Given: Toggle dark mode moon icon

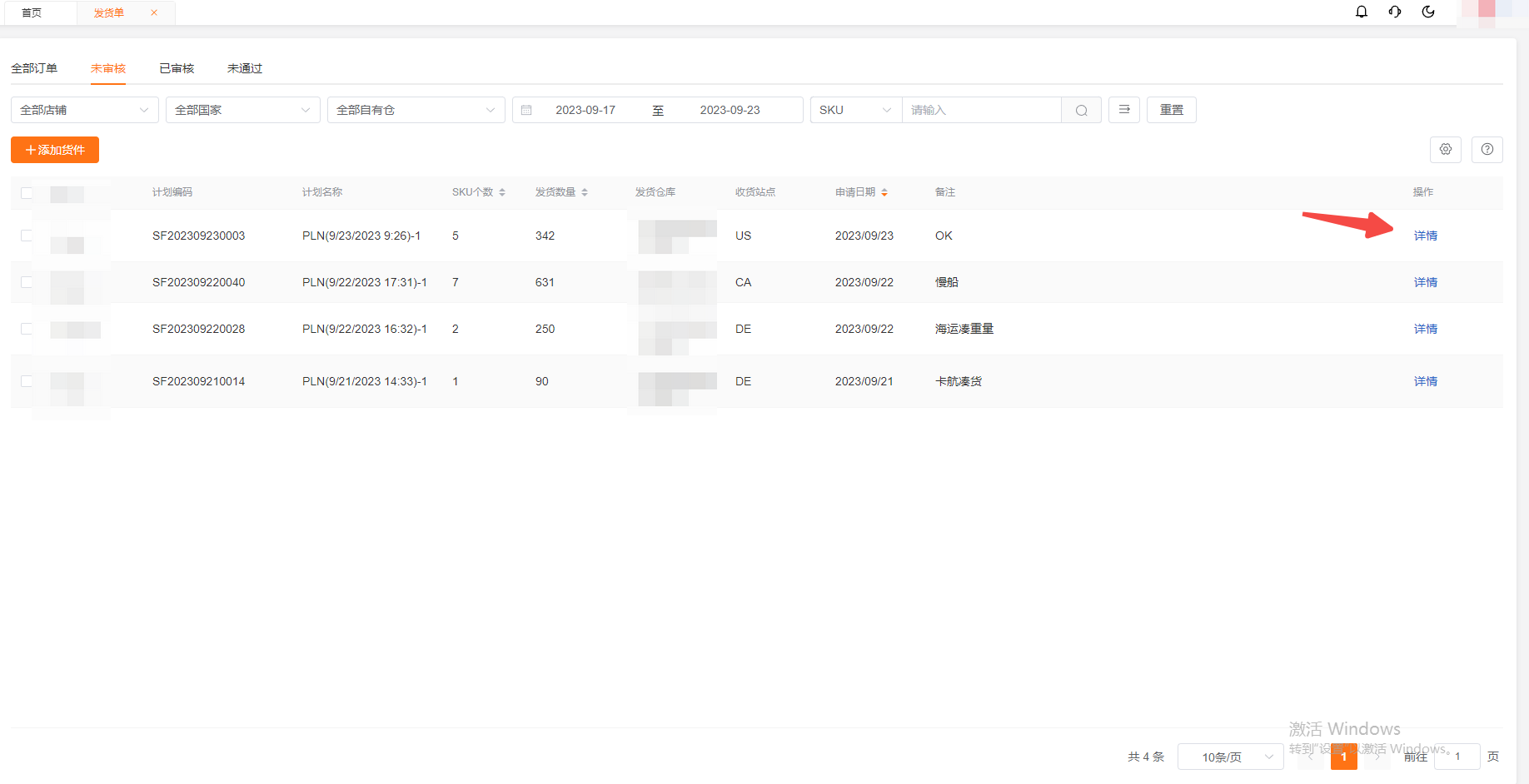Looking at the screenshot, I should [1428, 12].
